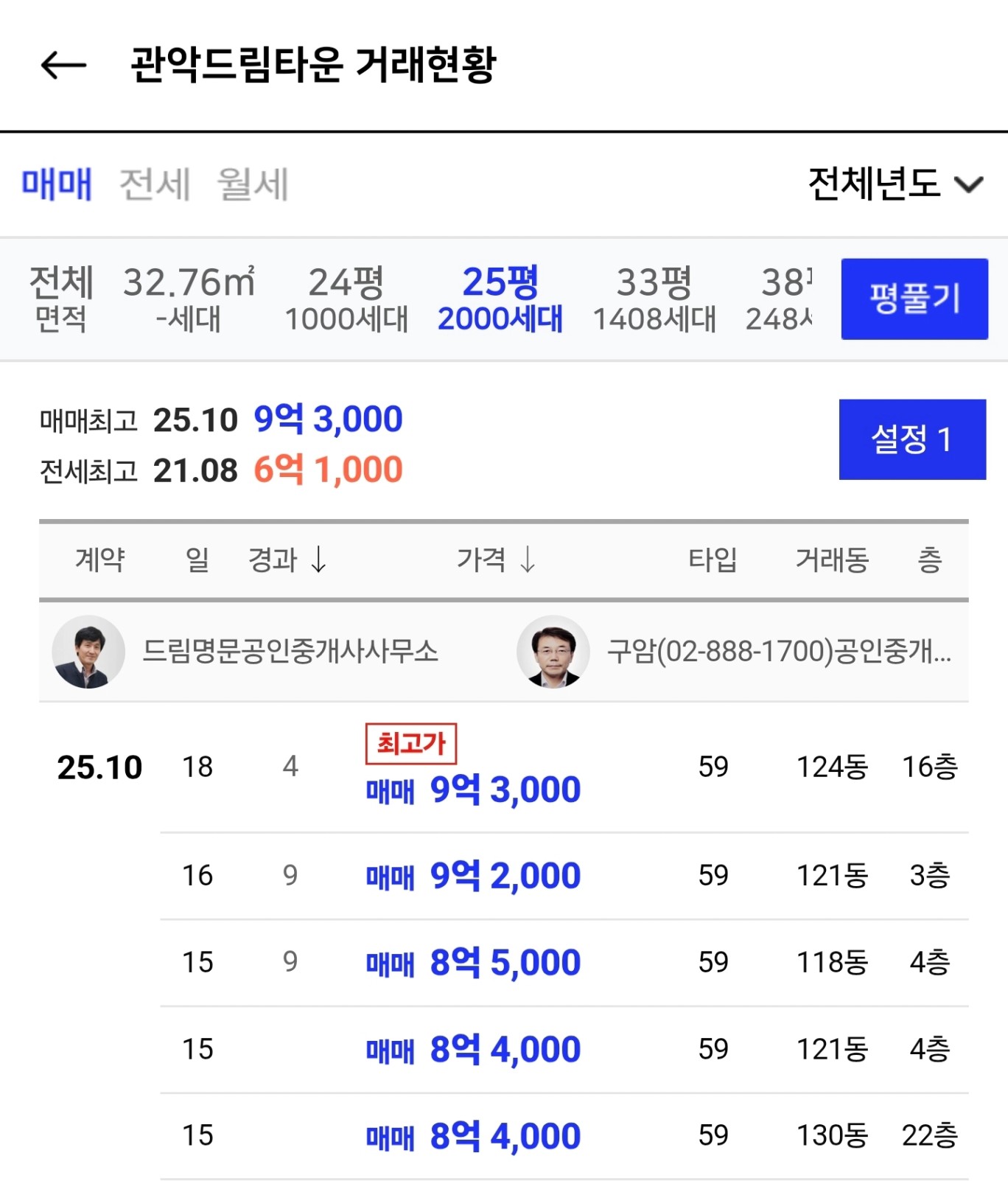Image resolution: width=1008 pixels, height=1181 pixels.
Task: Switch to the 전세 tab
Action: point(155,184)
